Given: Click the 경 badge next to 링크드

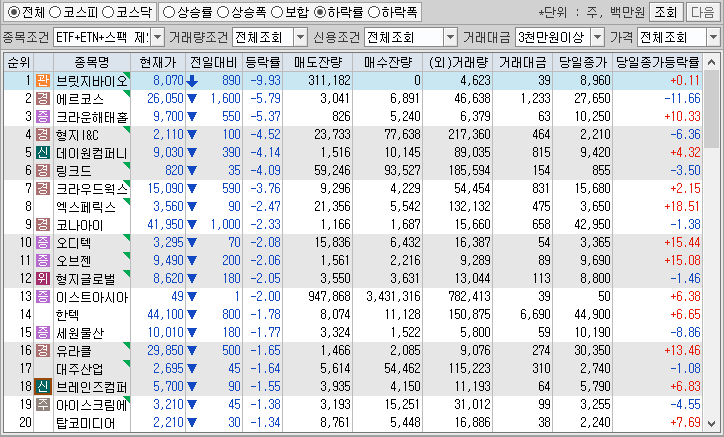Looking at the screenshot, I should 43,171.
